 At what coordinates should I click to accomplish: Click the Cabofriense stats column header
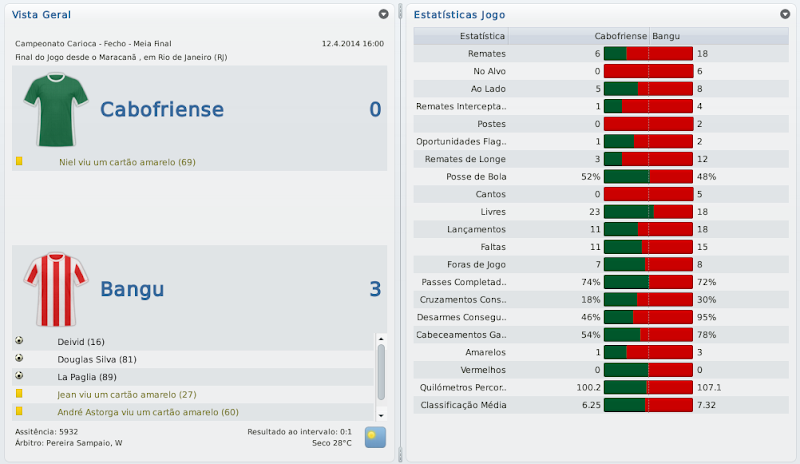pos(618,36)
